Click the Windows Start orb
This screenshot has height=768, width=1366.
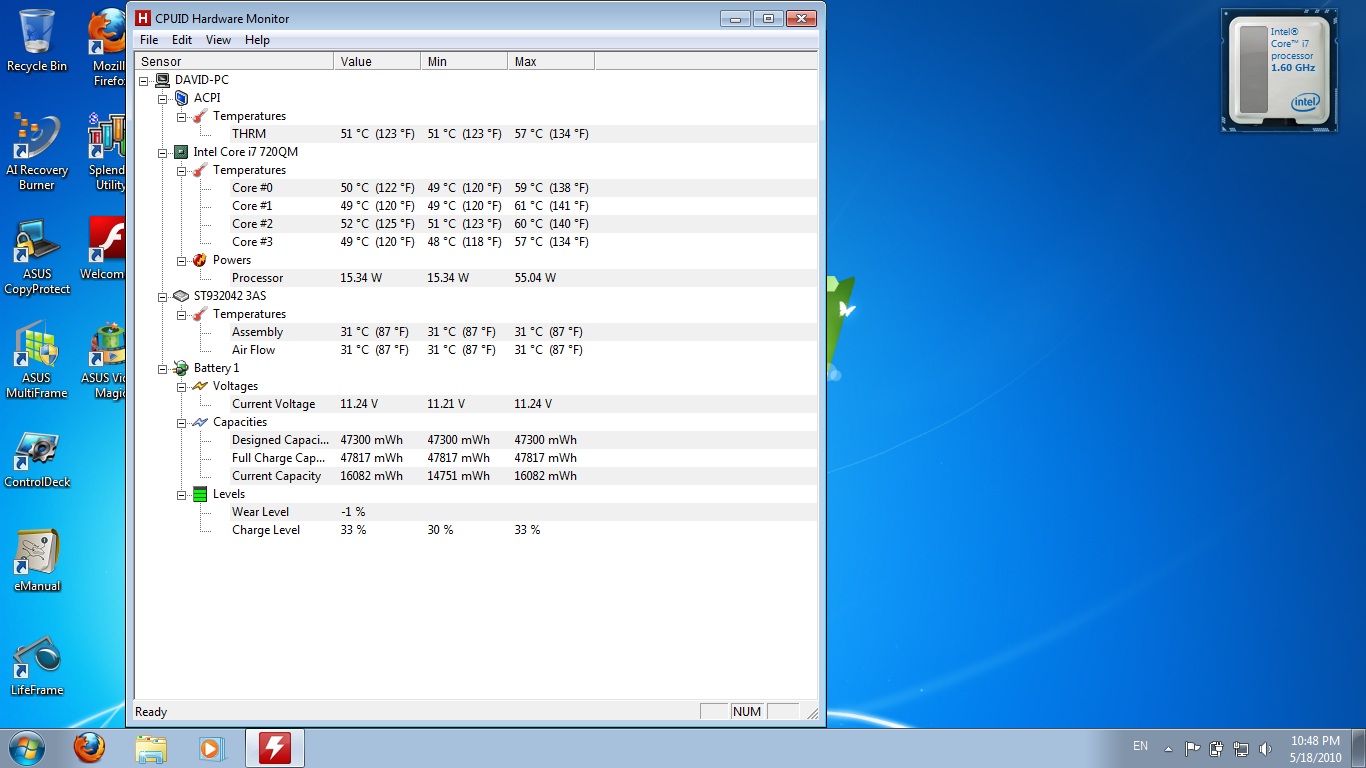[27, 748]
